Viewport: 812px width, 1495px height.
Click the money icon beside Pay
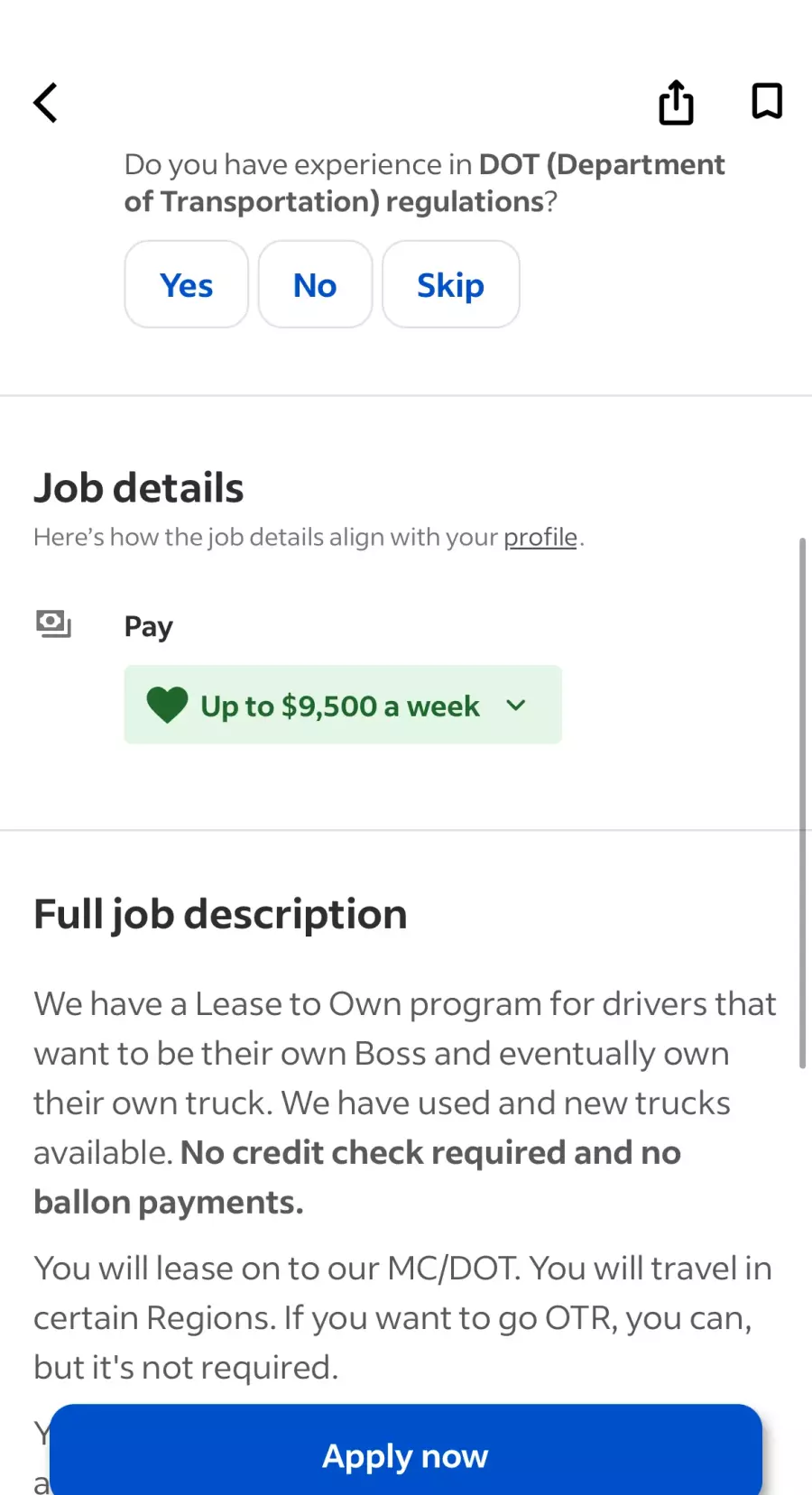53,623
